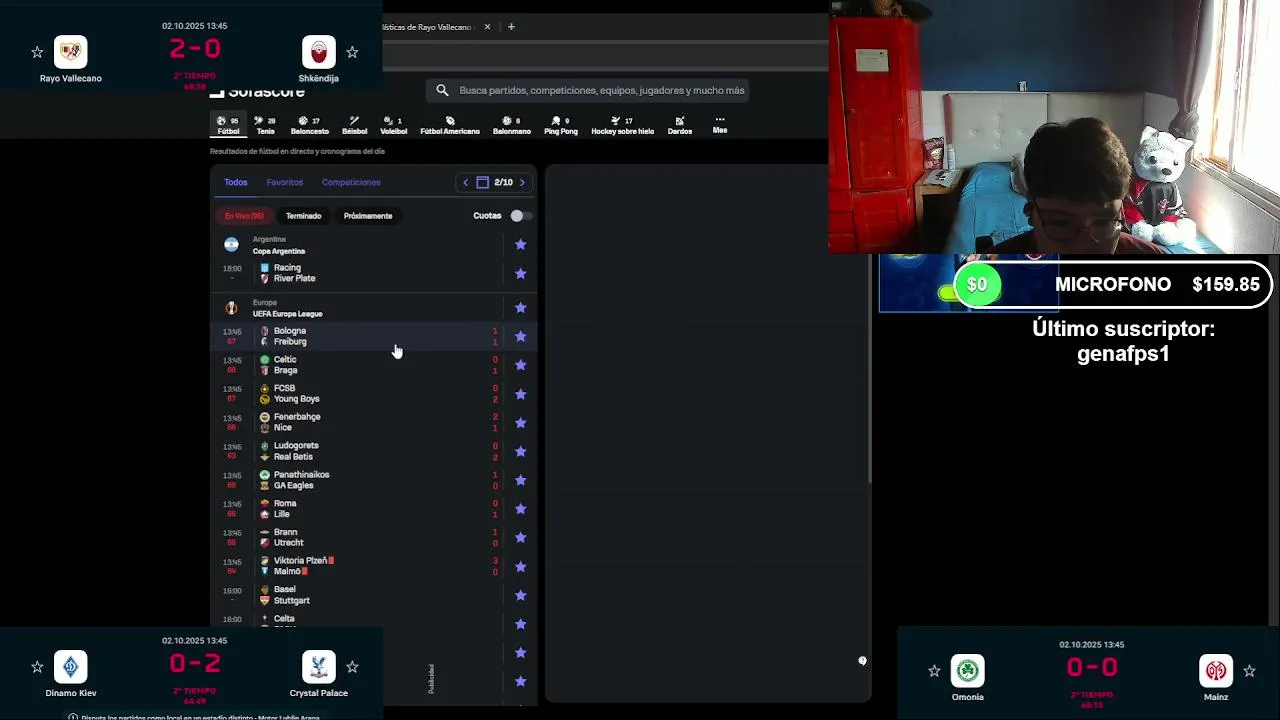Favorite the Omonia team star
Viewport: 1280px width, 720px height.
pyautogui.click(x=934, y=671)
